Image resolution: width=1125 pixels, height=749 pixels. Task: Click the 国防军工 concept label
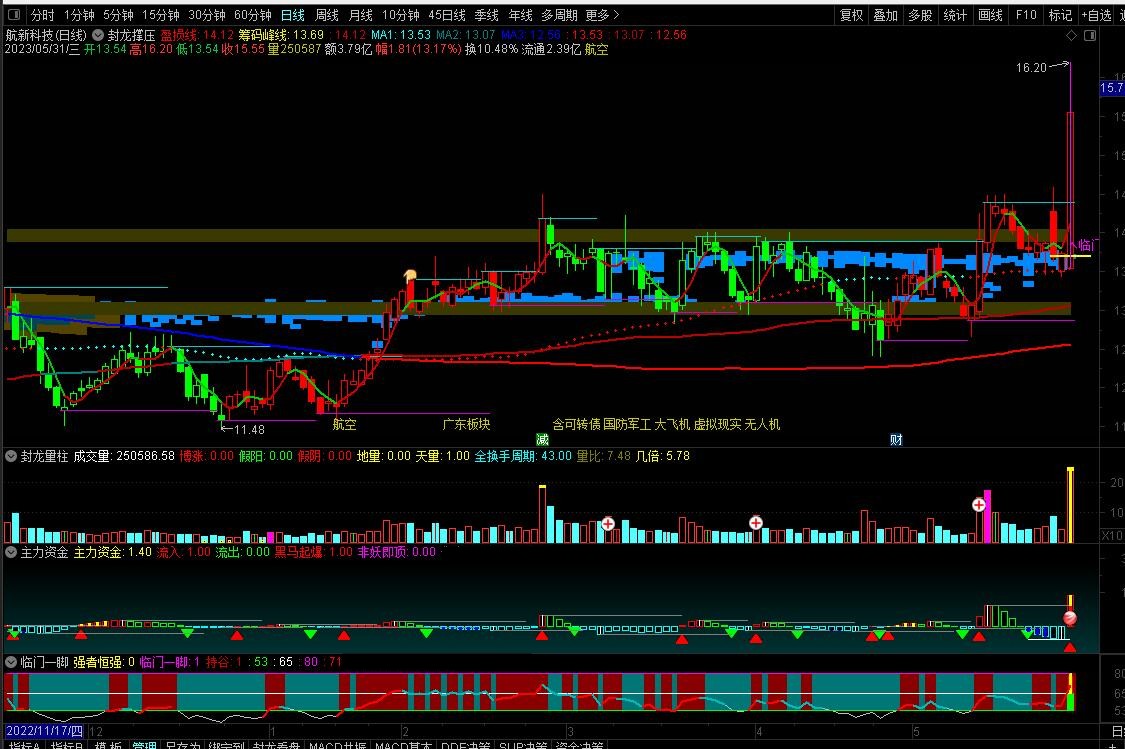(x=627, y=424)
